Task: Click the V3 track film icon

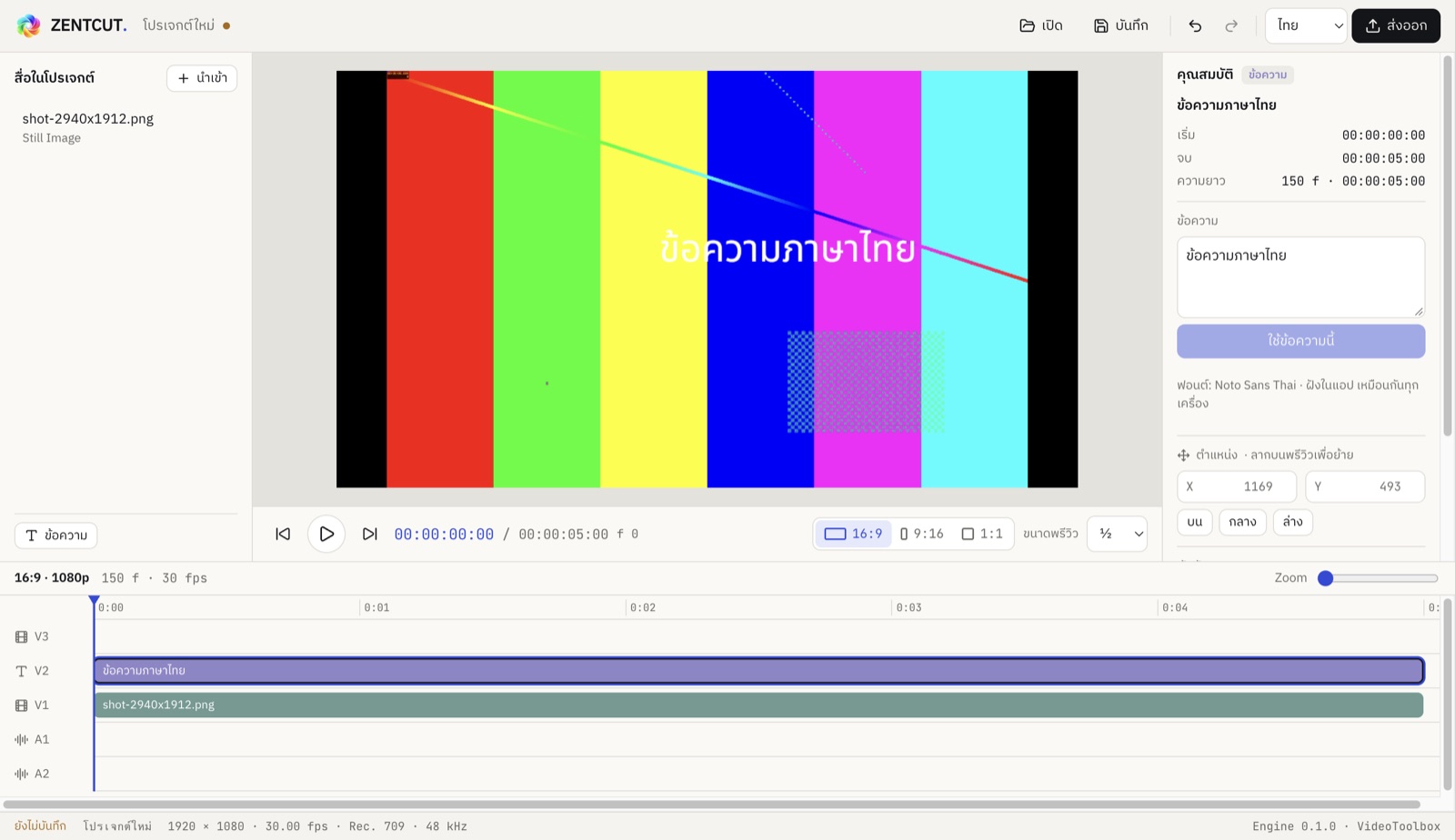Action: coord(22,637)
